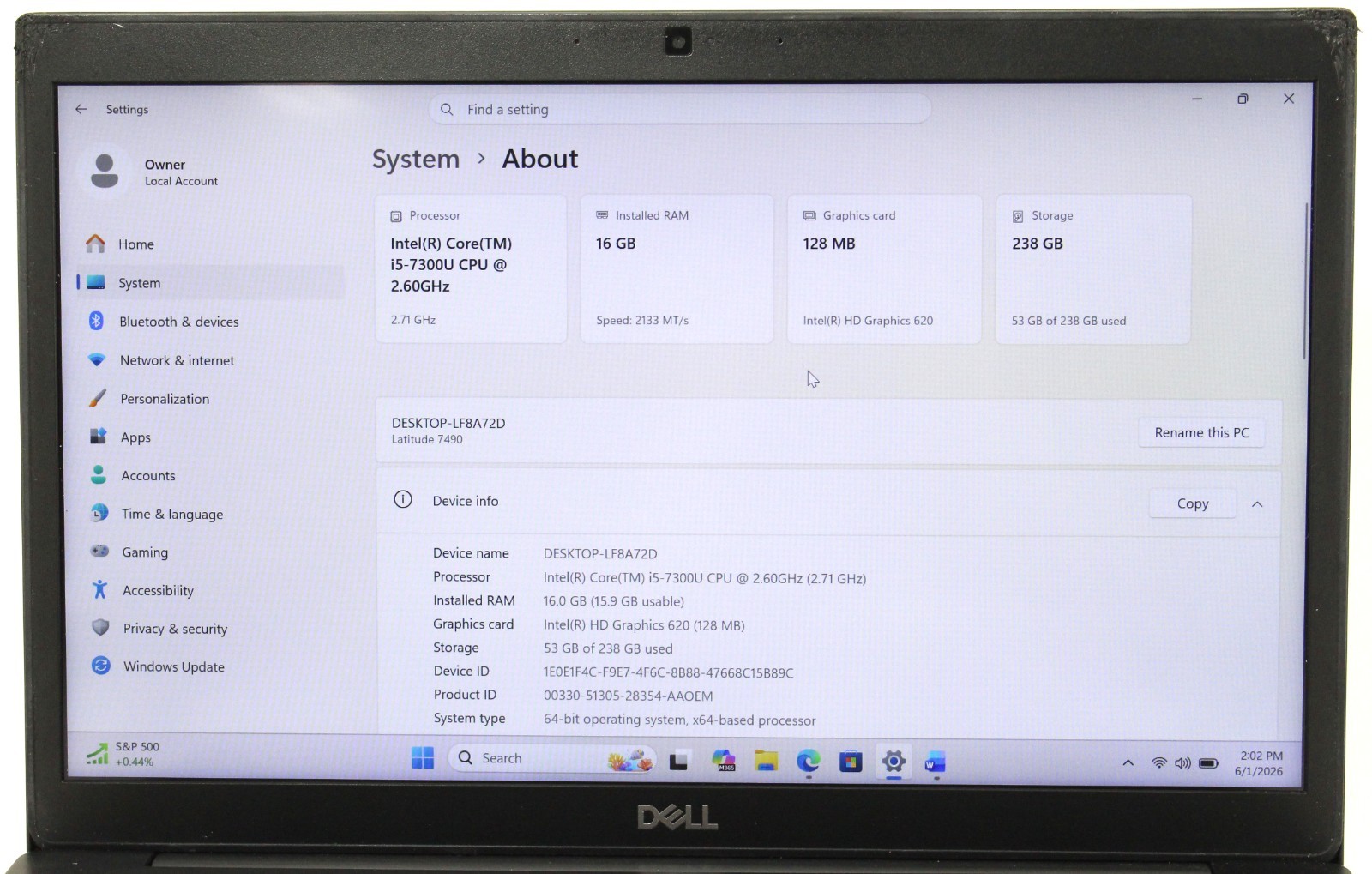Click the Settings page vertical scrollbar
1372x874 pixels.
[x=1305, y=283]
